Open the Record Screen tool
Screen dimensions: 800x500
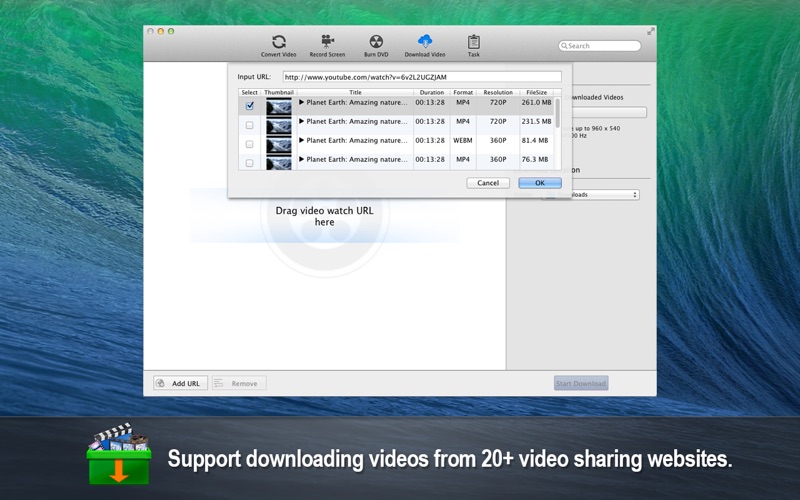point(327,46)
